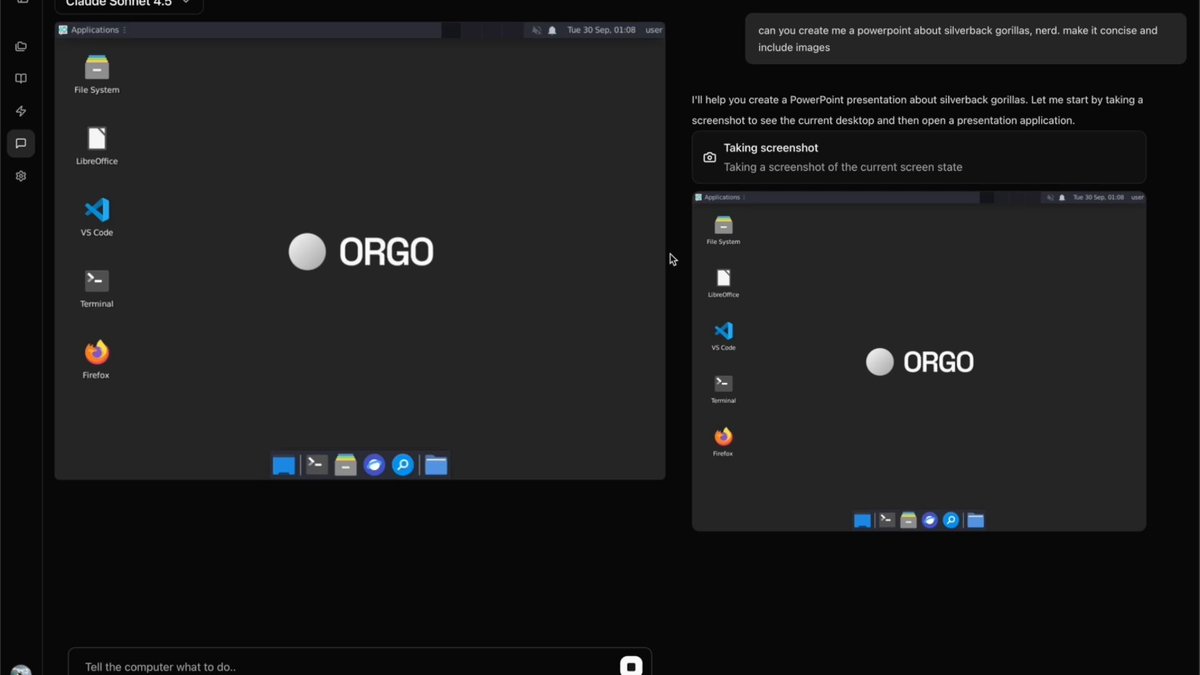The image size is (1200, 675).
Task: Select Firefox icon on large desktop
Action: point(97,359)
